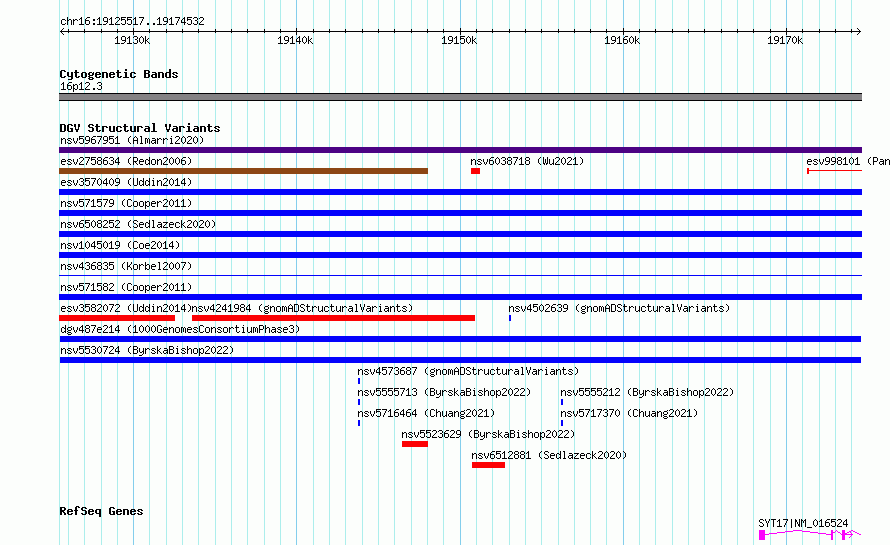Screen dimensions: 890x545
Task: Click the nsv5555713 (ByrskaBishop2022) label
Action: (x=444, y=392)
